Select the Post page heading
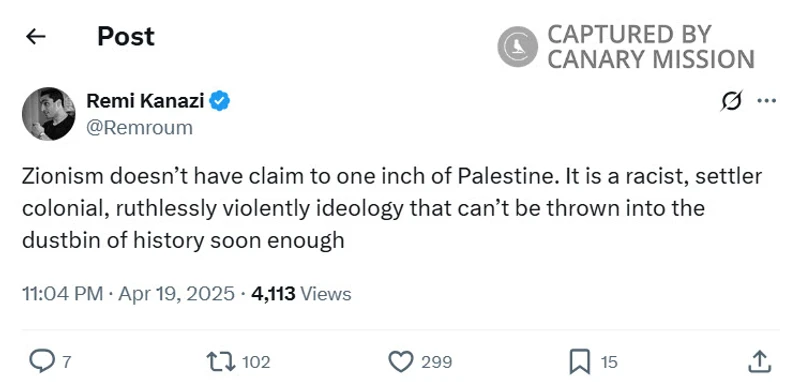 coord(126,36)
